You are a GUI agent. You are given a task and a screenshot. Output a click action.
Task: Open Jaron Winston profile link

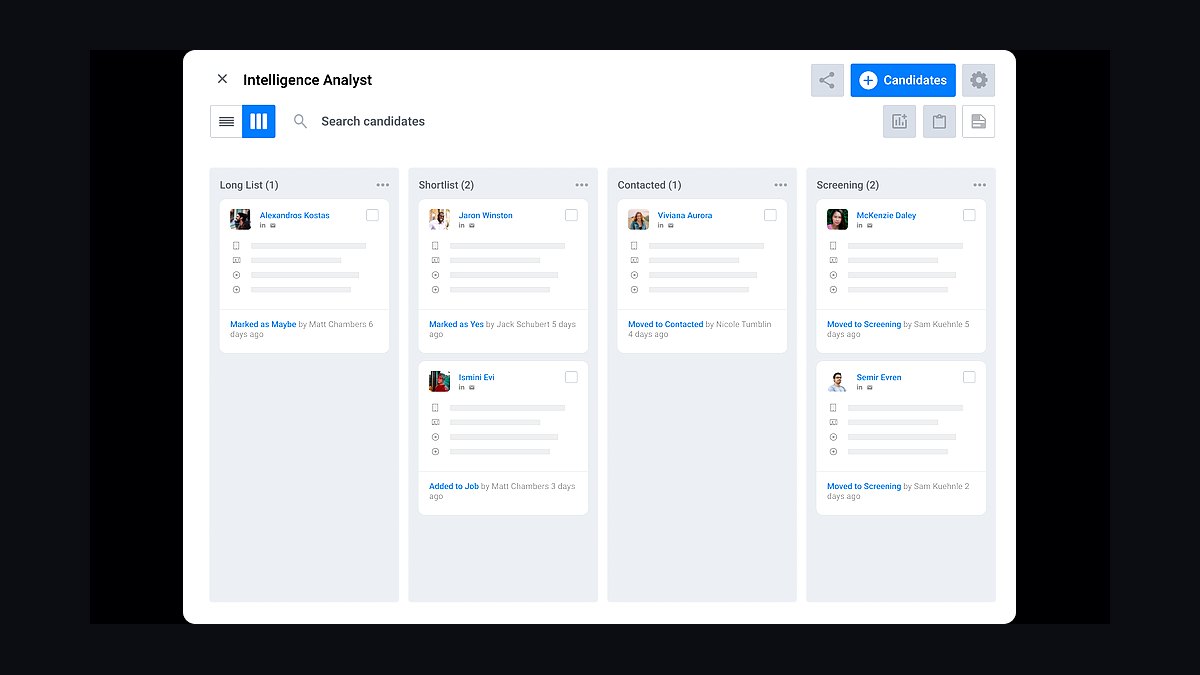(486, 215)
